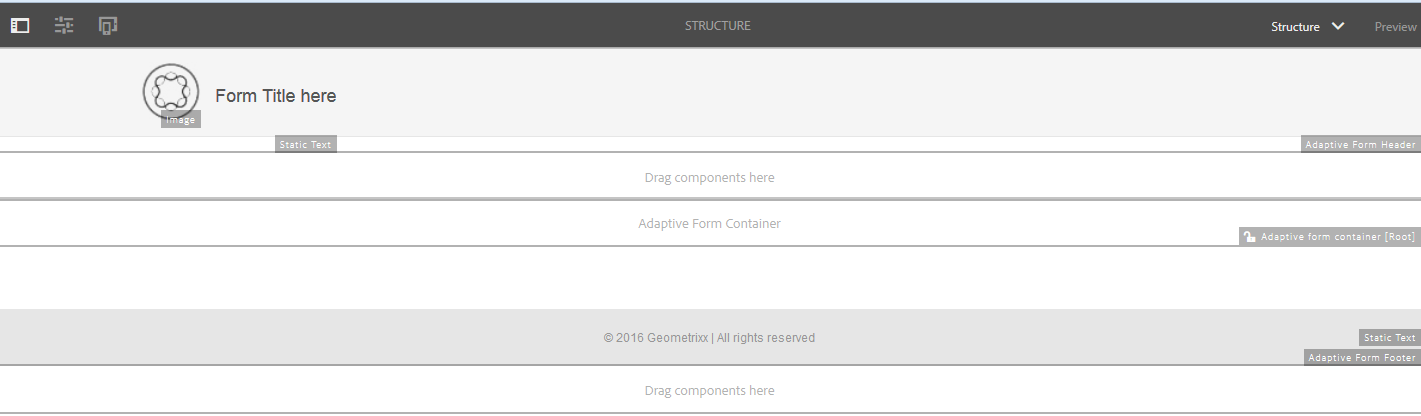The height and width of the screenshot is (416, 1421).
Task: Click the STRUCTURE title in top bar
Action: 717,26
